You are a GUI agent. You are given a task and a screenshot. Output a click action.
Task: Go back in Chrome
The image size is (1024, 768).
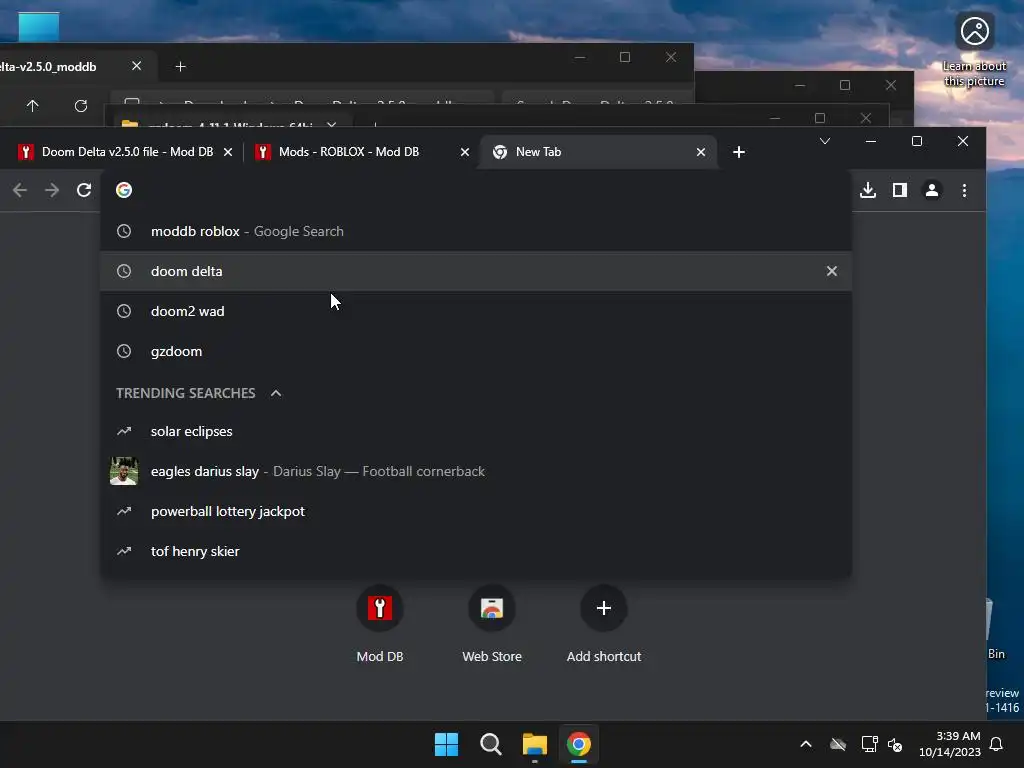(x=20, y=190)
